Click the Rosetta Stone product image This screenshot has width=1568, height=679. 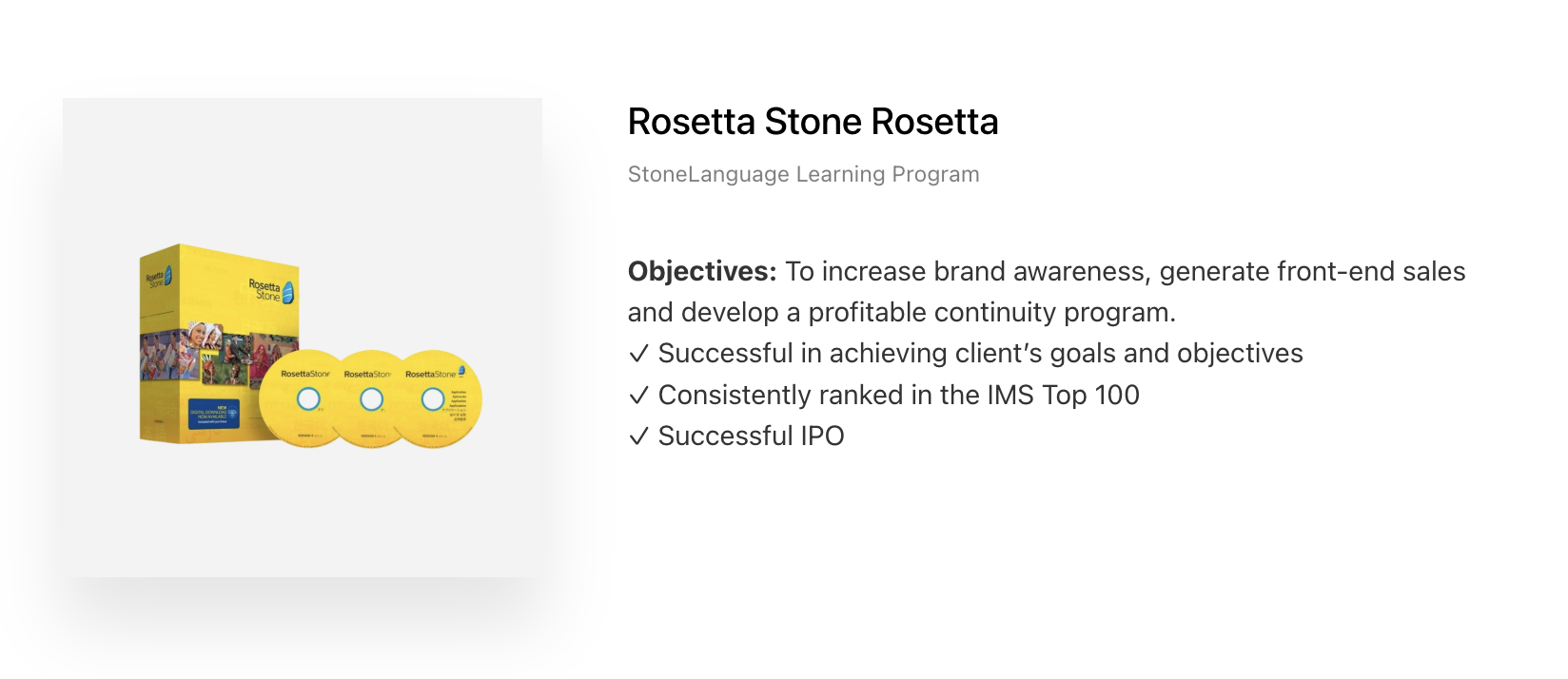pyautogui.click(x=303, y=338)
